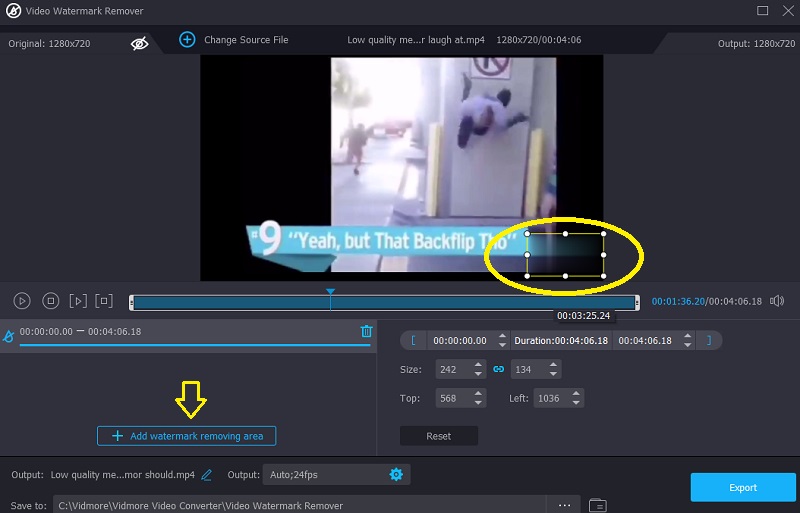Click the Duration:00:04:06.18 label
The height and width of the screenshot is (513, 800).
click(561, 340)
